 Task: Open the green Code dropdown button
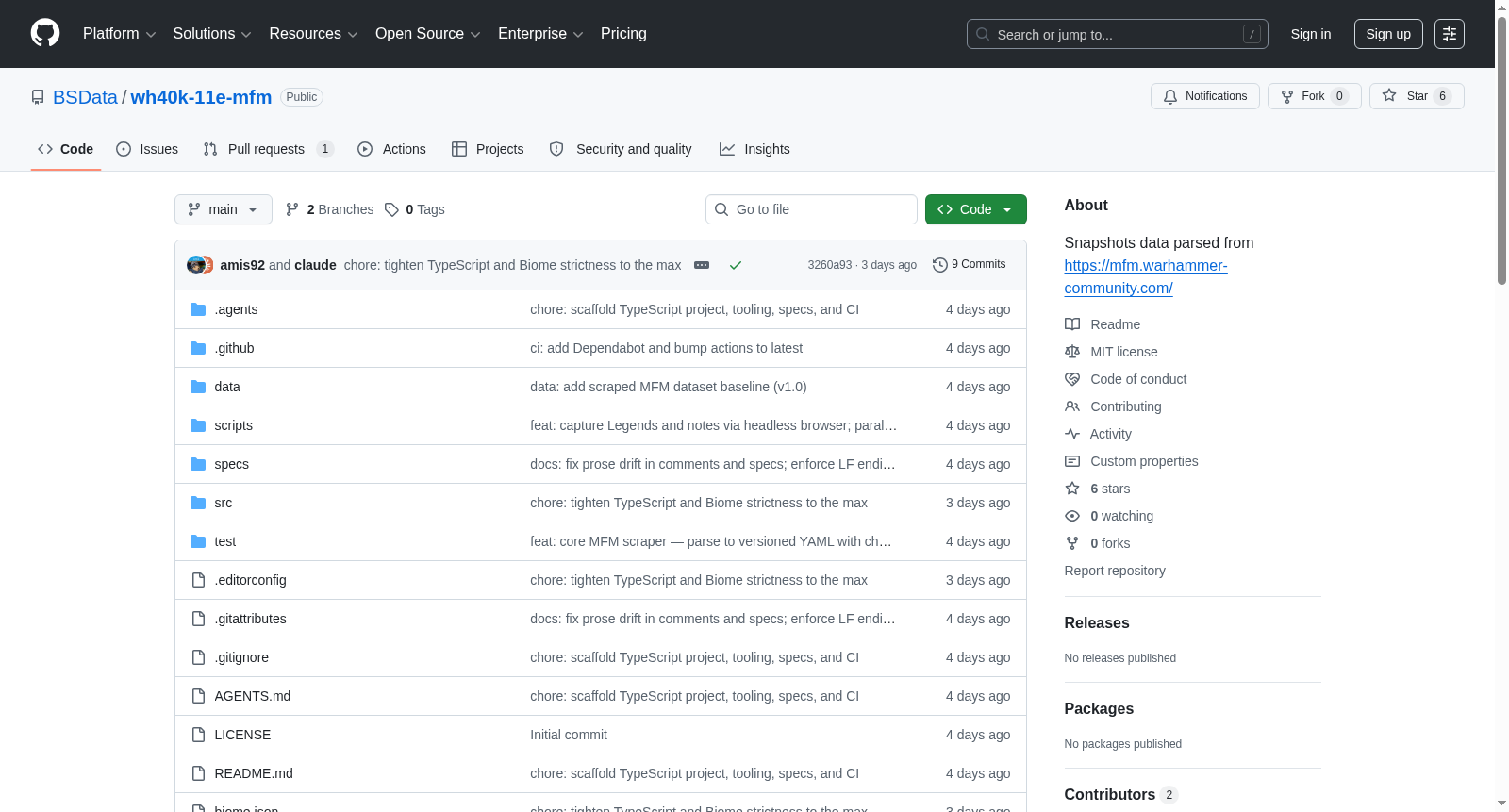click(x=976, y=209)
